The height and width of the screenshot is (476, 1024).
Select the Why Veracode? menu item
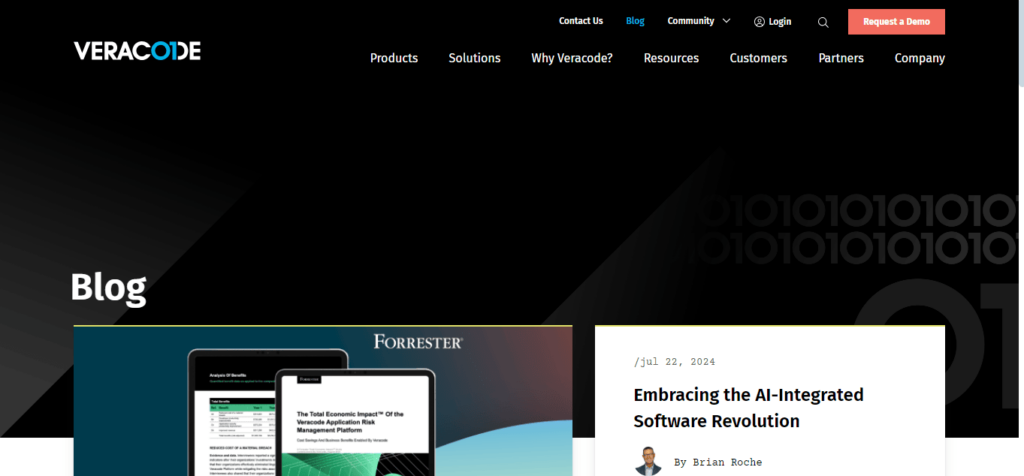click(x=572, y=58)
